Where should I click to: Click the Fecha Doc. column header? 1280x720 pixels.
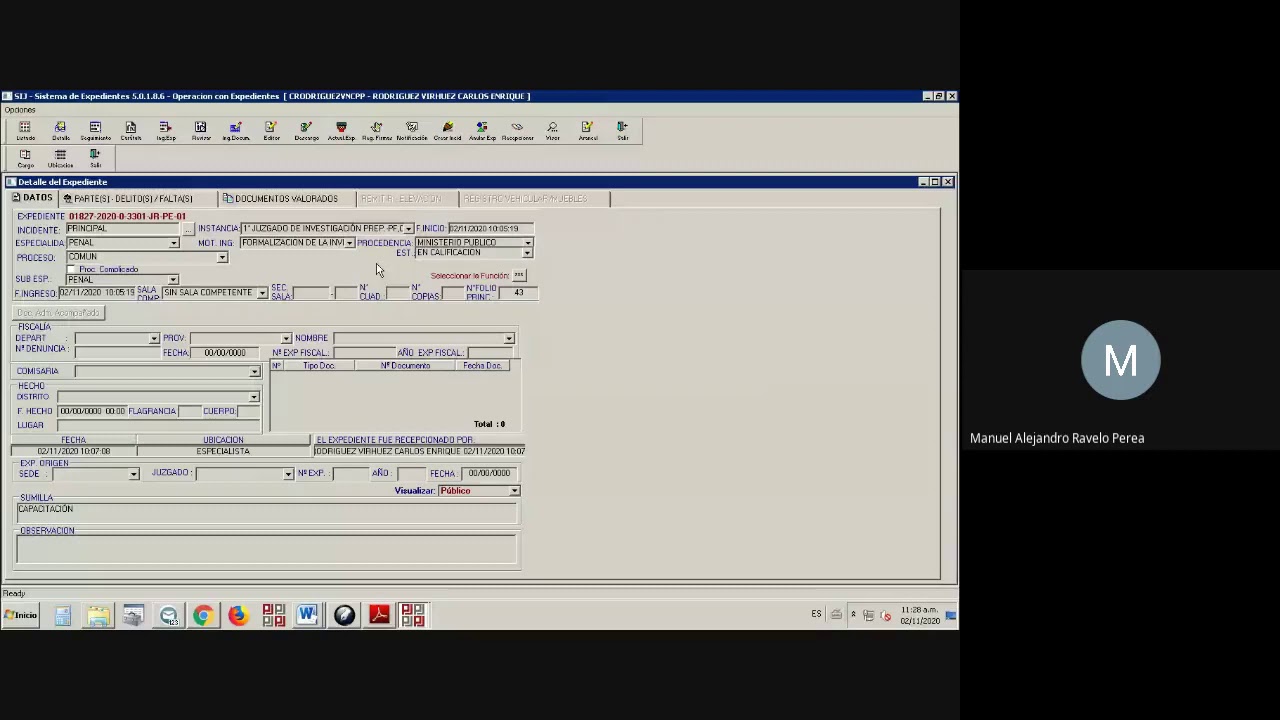tap(482, 366)
